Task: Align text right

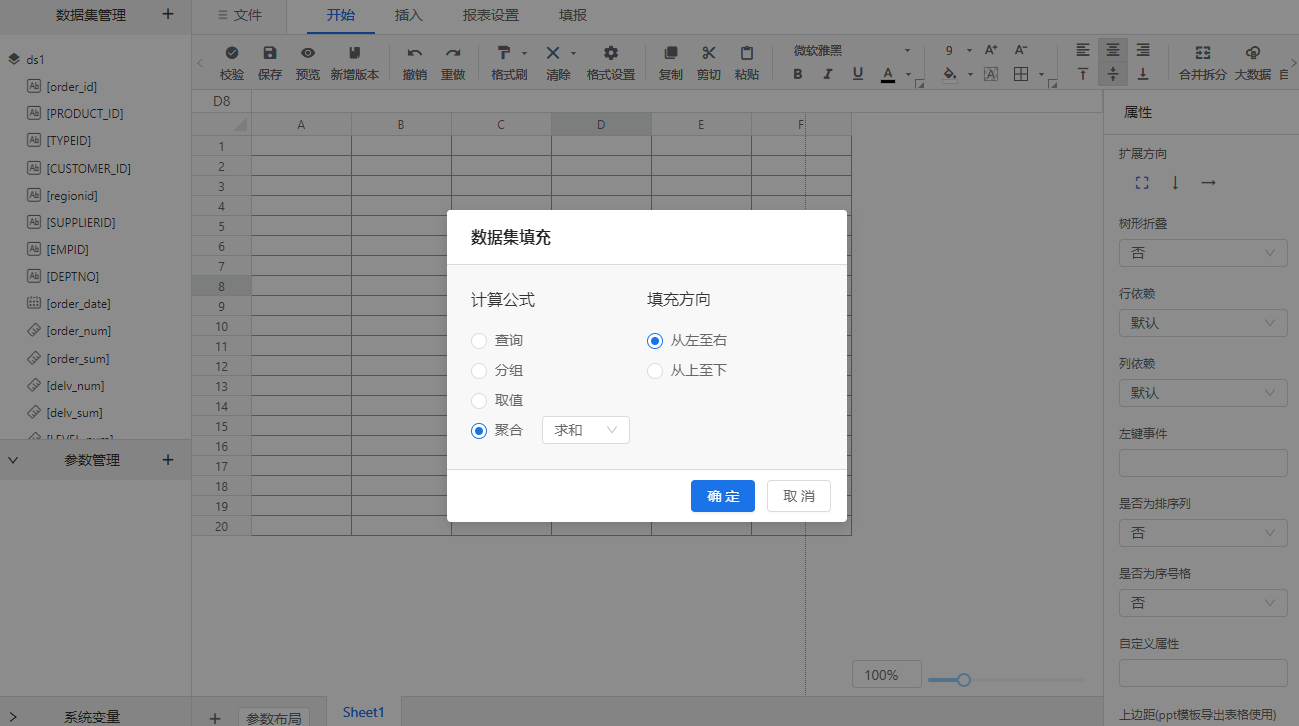Action: point(1143,50)
